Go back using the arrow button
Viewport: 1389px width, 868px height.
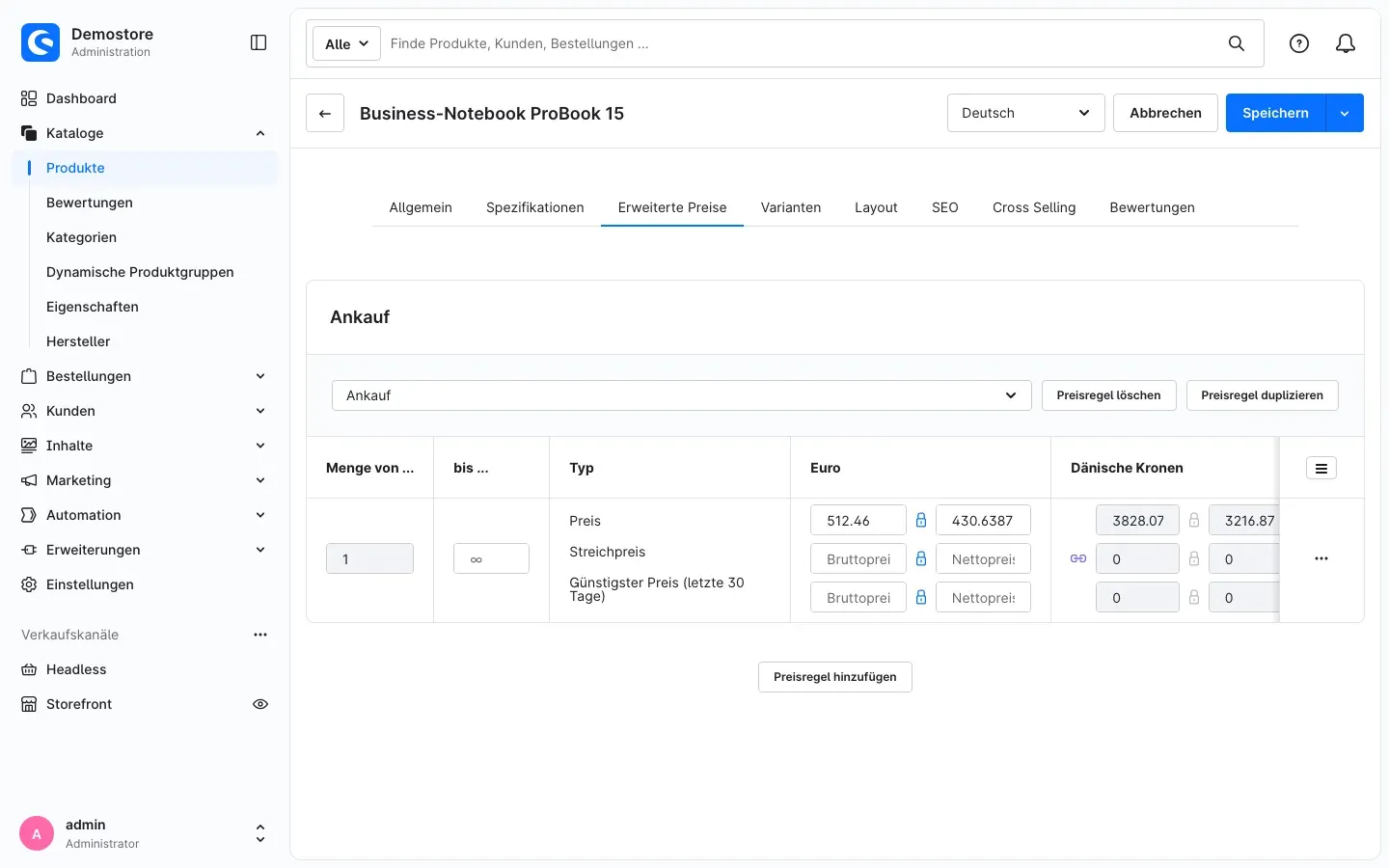tap(325, 113)
